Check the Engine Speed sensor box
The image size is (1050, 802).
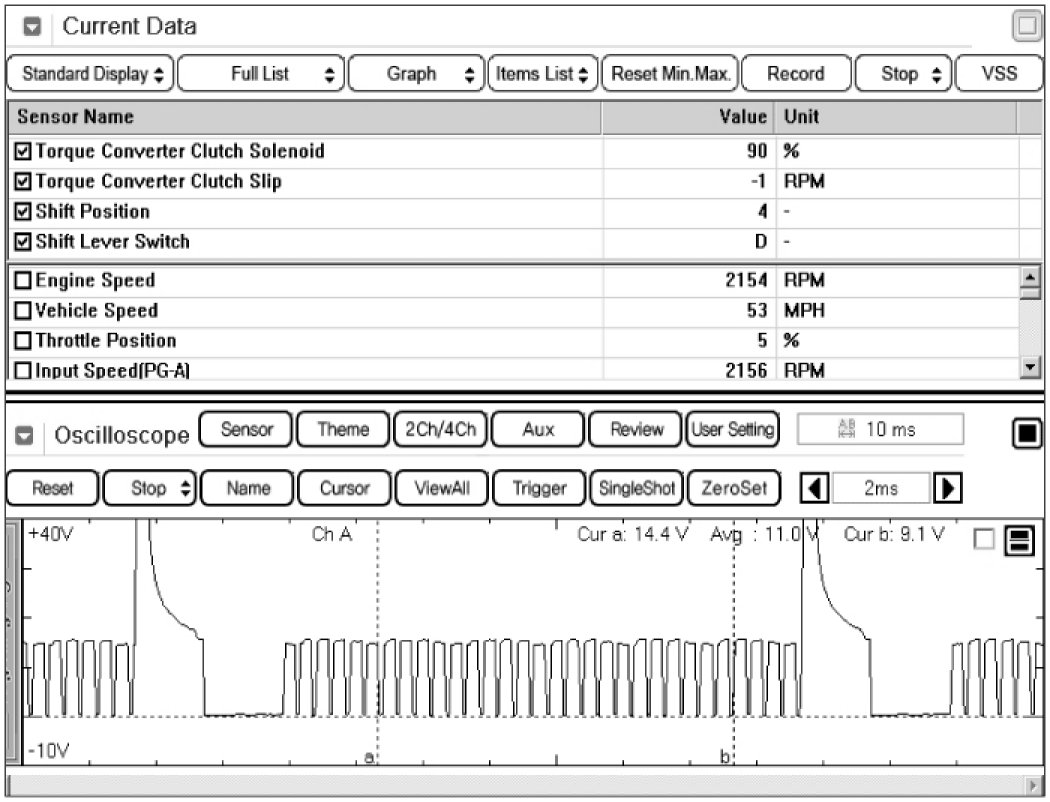24,281
